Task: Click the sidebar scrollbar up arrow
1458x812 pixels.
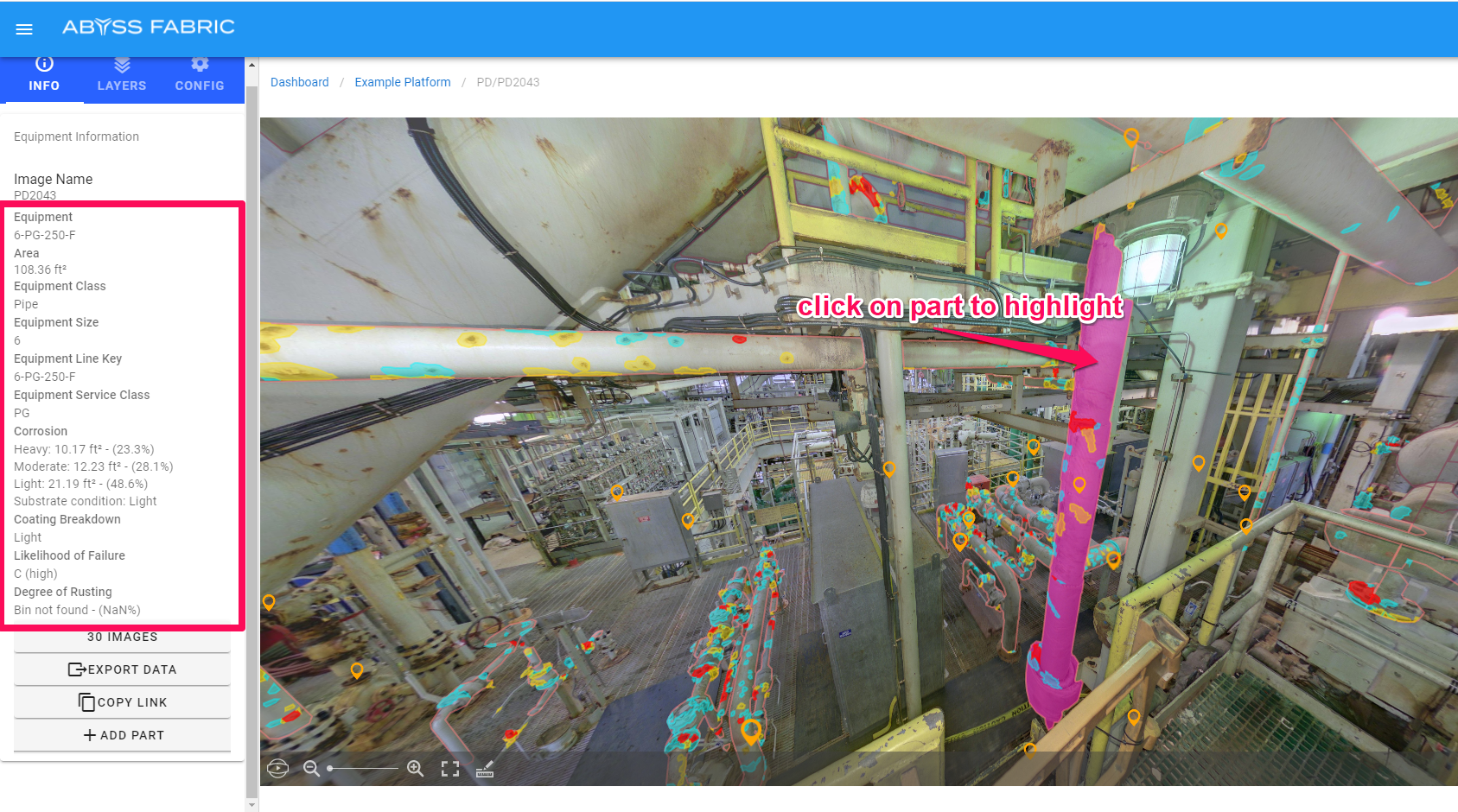Action: (x=251, y=65)
